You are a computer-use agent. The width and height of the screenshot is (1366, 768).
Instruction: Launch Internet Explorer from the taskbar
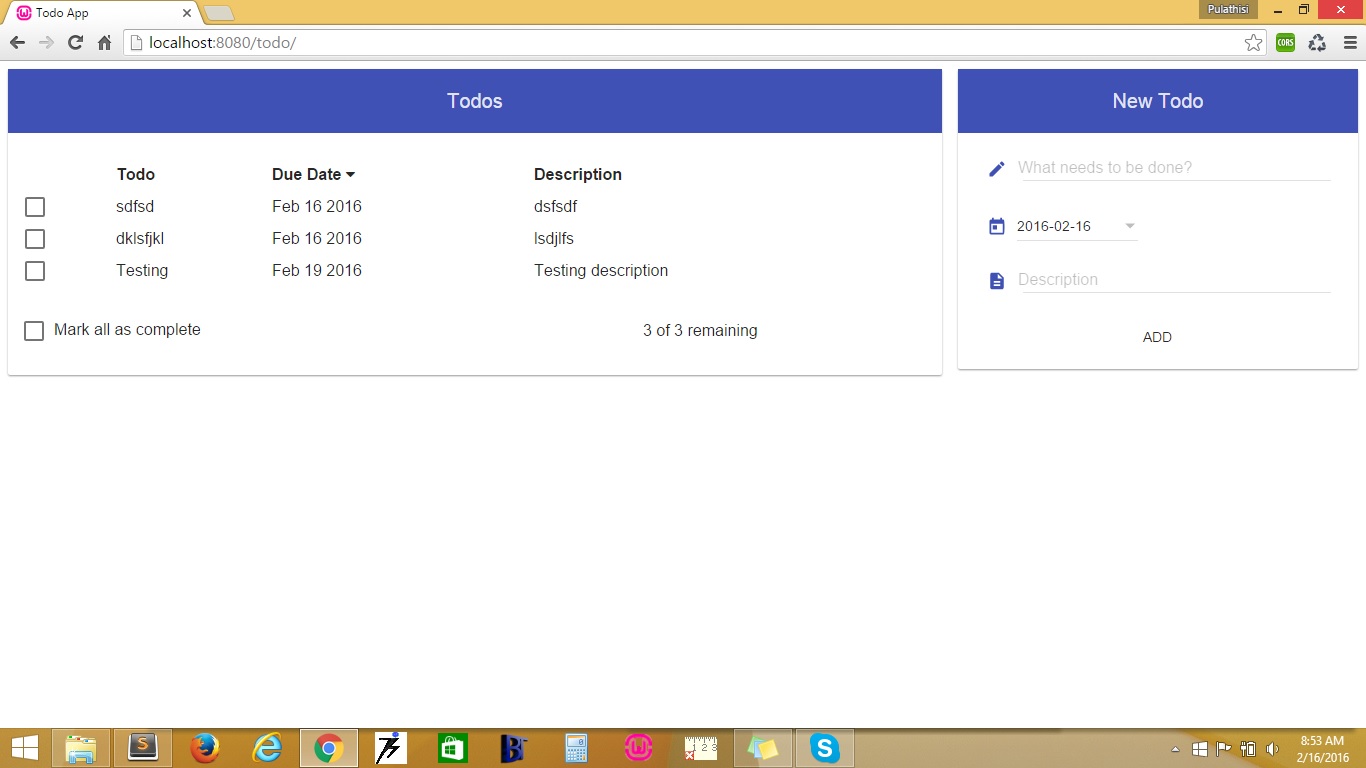[267, 748]
